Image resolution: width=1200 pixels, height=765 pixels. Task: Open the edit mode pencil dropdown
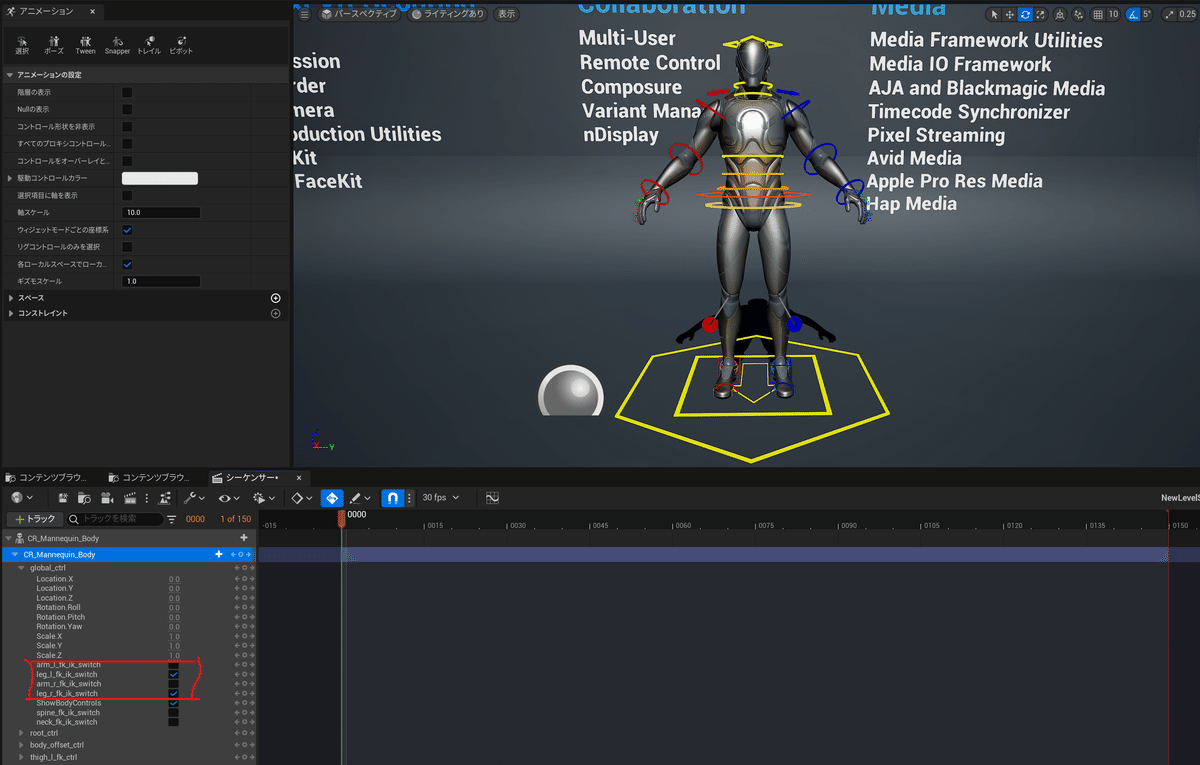[360, 497]
